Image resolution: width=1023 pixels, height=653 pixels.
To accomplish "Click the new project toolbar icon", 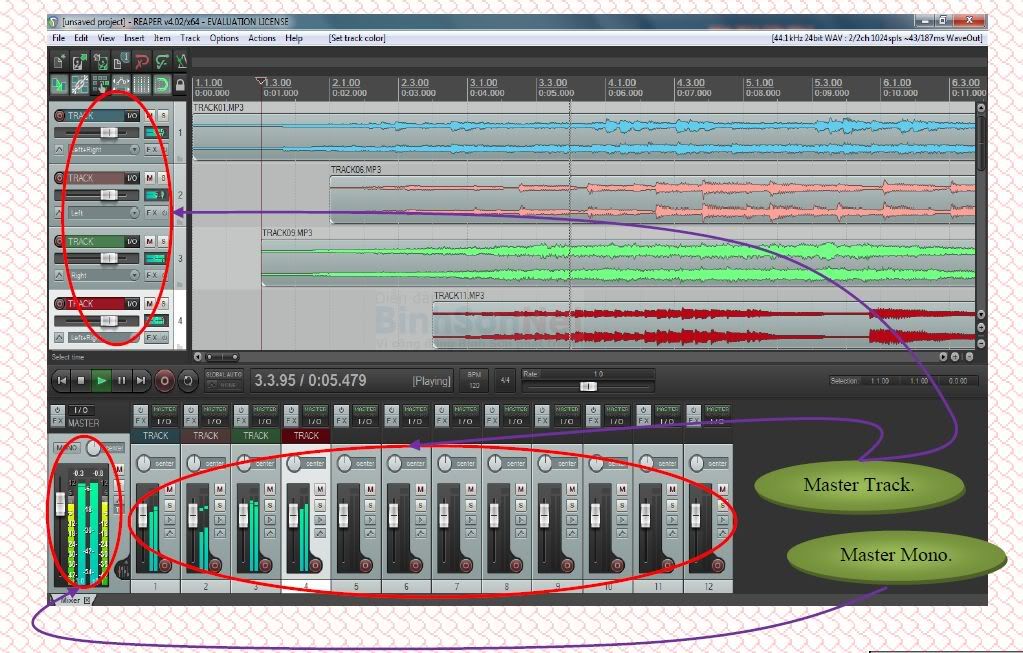I will [61, 62].
